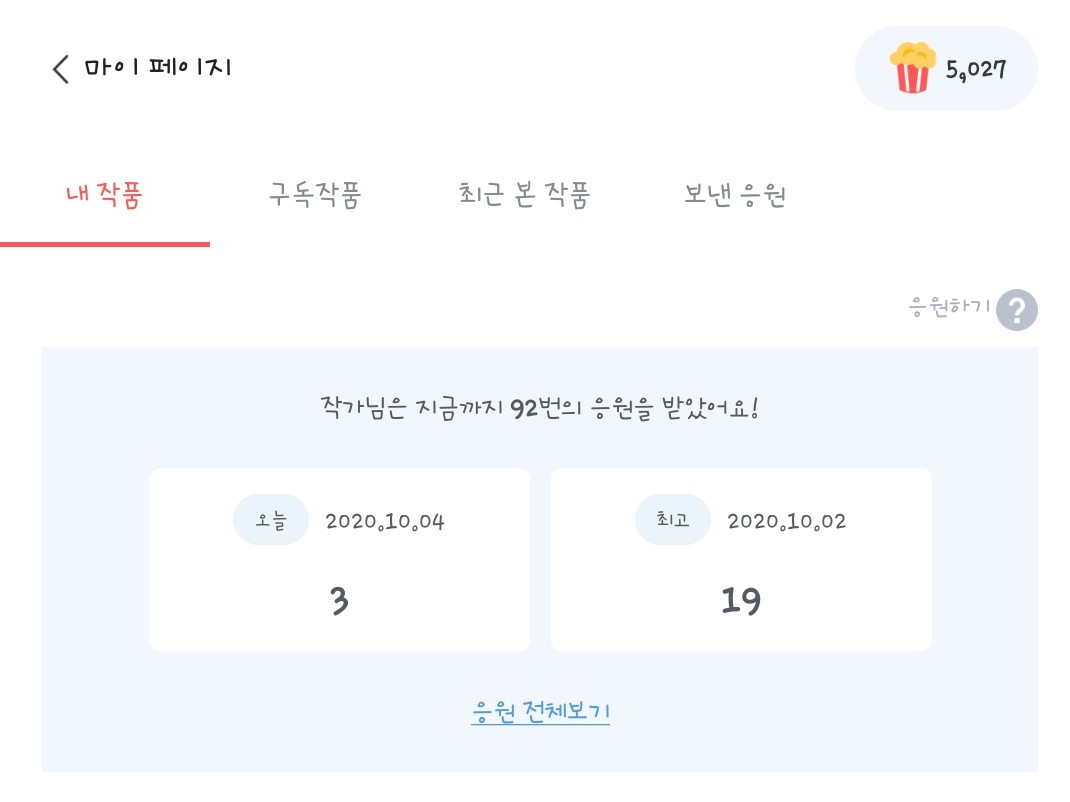Image resolution: width=1070 pixels, height=802 pixels.
Task: Click the red underline below 내 작품
Action: (x=105, y=244)
